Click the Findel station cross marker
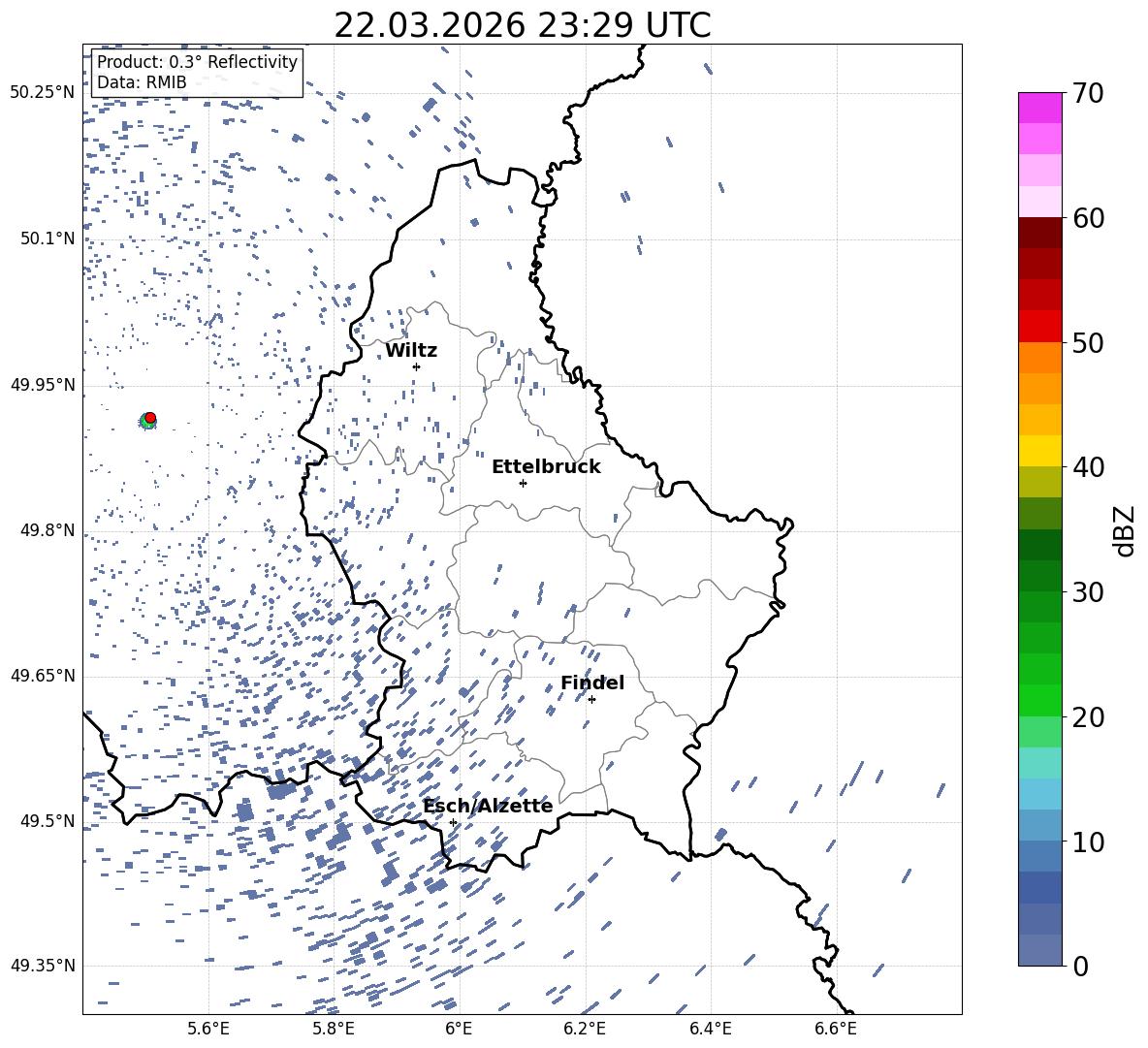The image size is (1148, 1048). (x=591, y=700)
